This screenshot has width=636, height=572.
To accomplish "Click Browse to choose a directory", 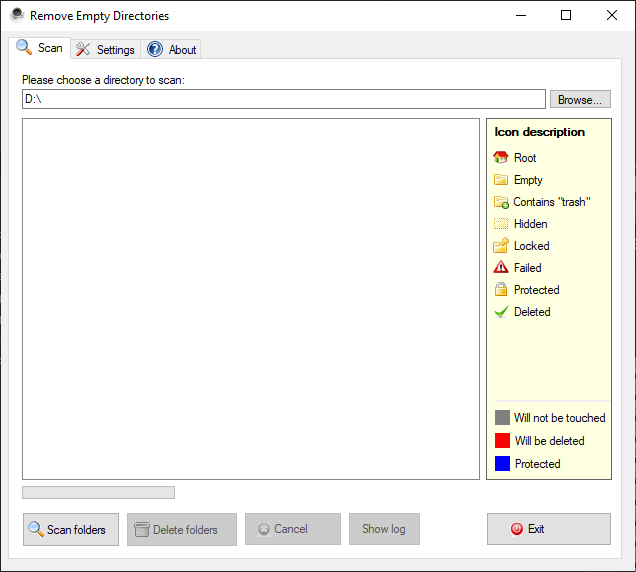I will click(580, 100).
